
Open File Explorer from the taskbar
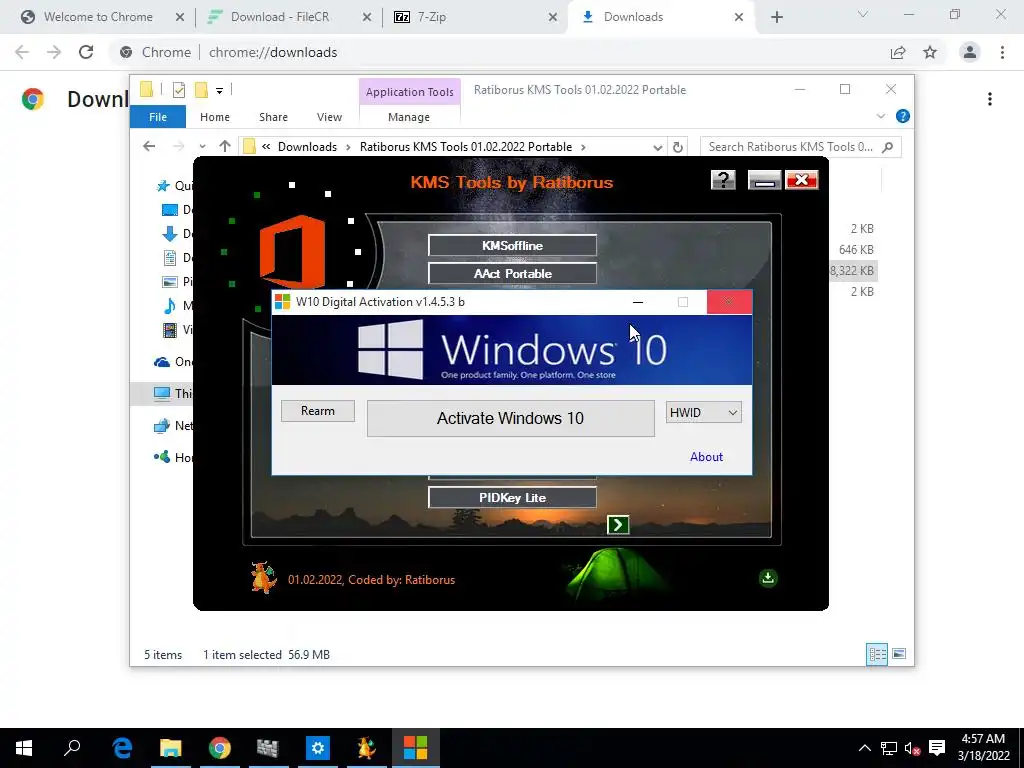click(x=170, y=748)
